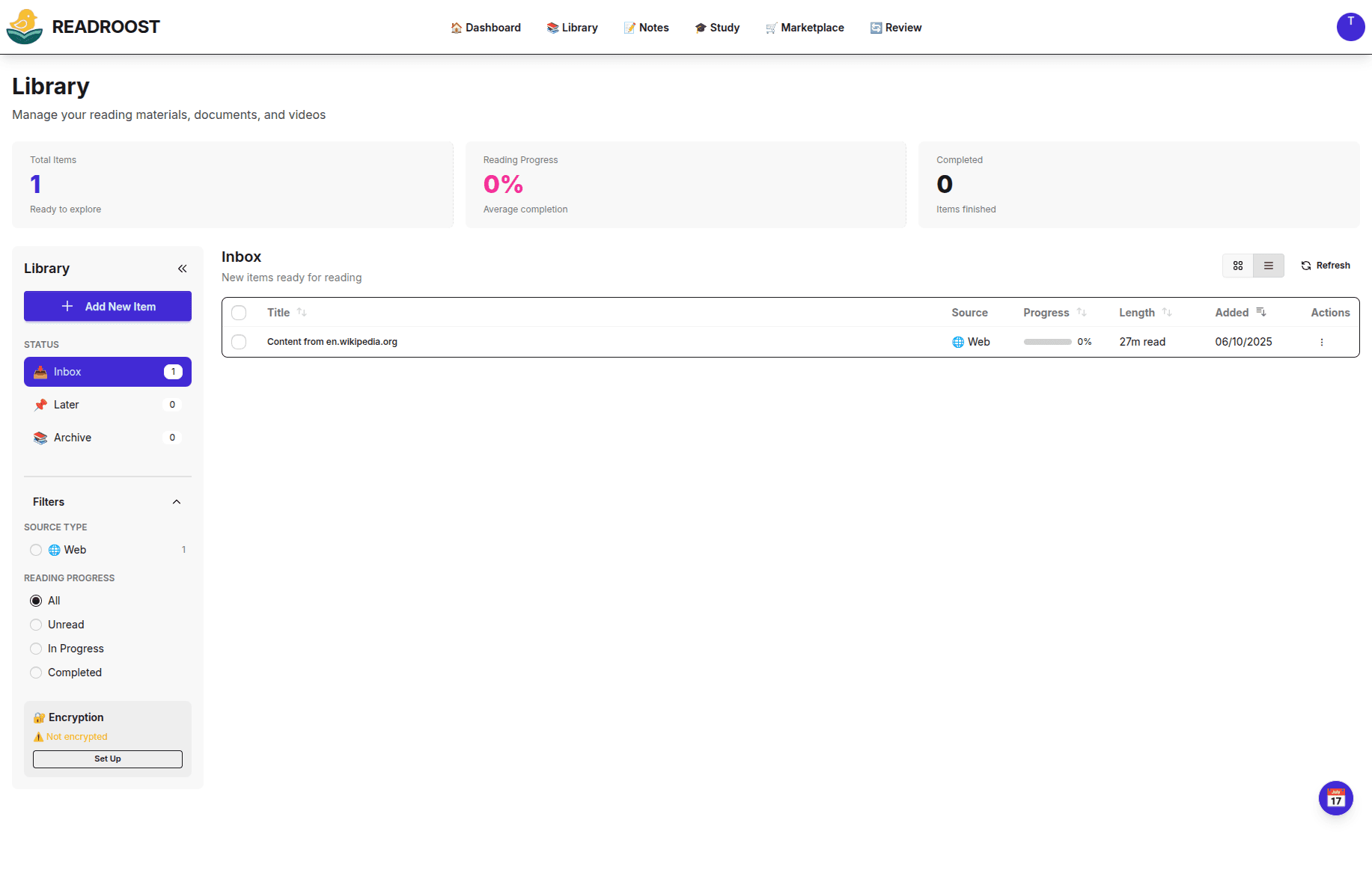
Task: Open the Study section from the navbar
Action: (717, 27)
